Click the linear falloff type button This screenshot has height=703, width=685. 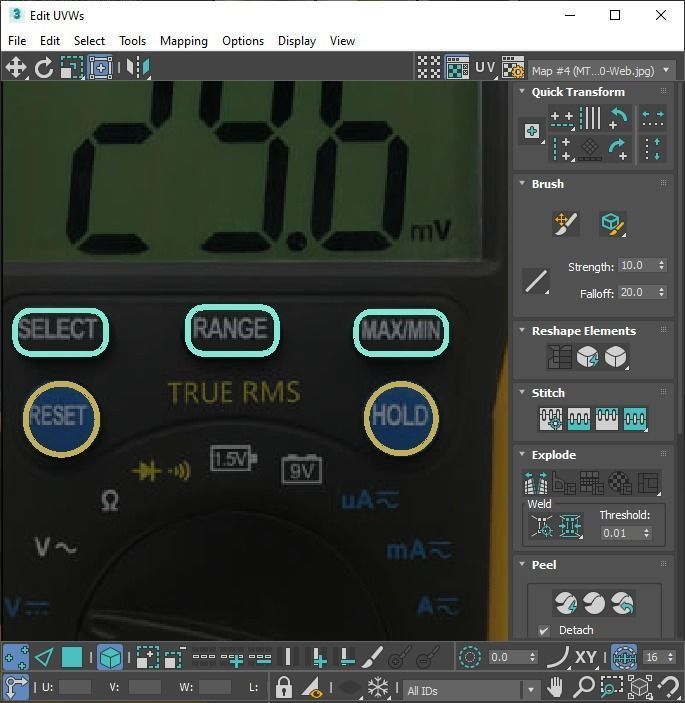(x=537, y=281)
